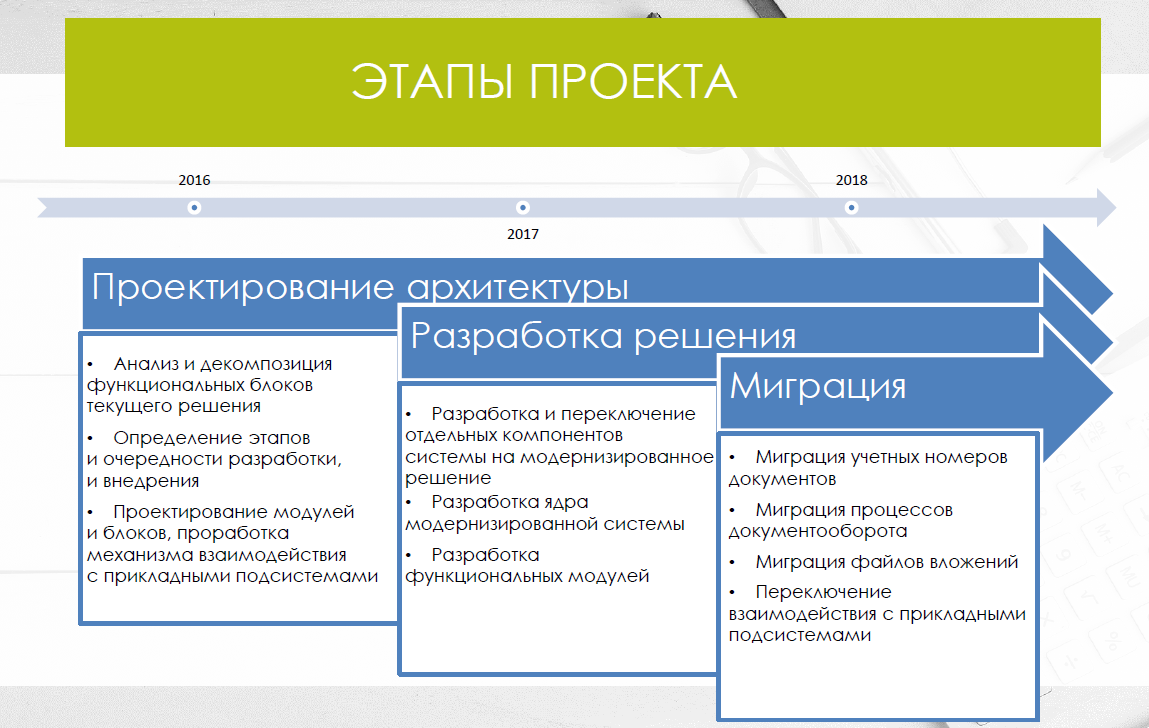
Task: Click the 2018 year label
Action: click(851, 181)
